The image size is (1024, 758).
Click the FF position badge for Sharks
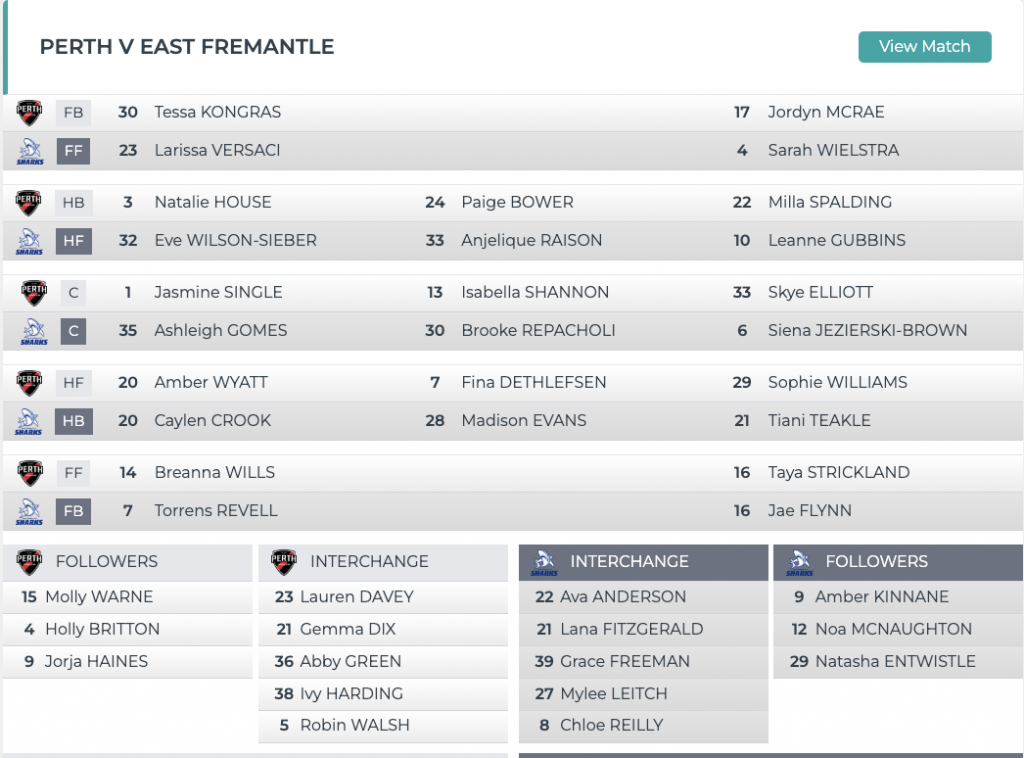coord(73,151)
